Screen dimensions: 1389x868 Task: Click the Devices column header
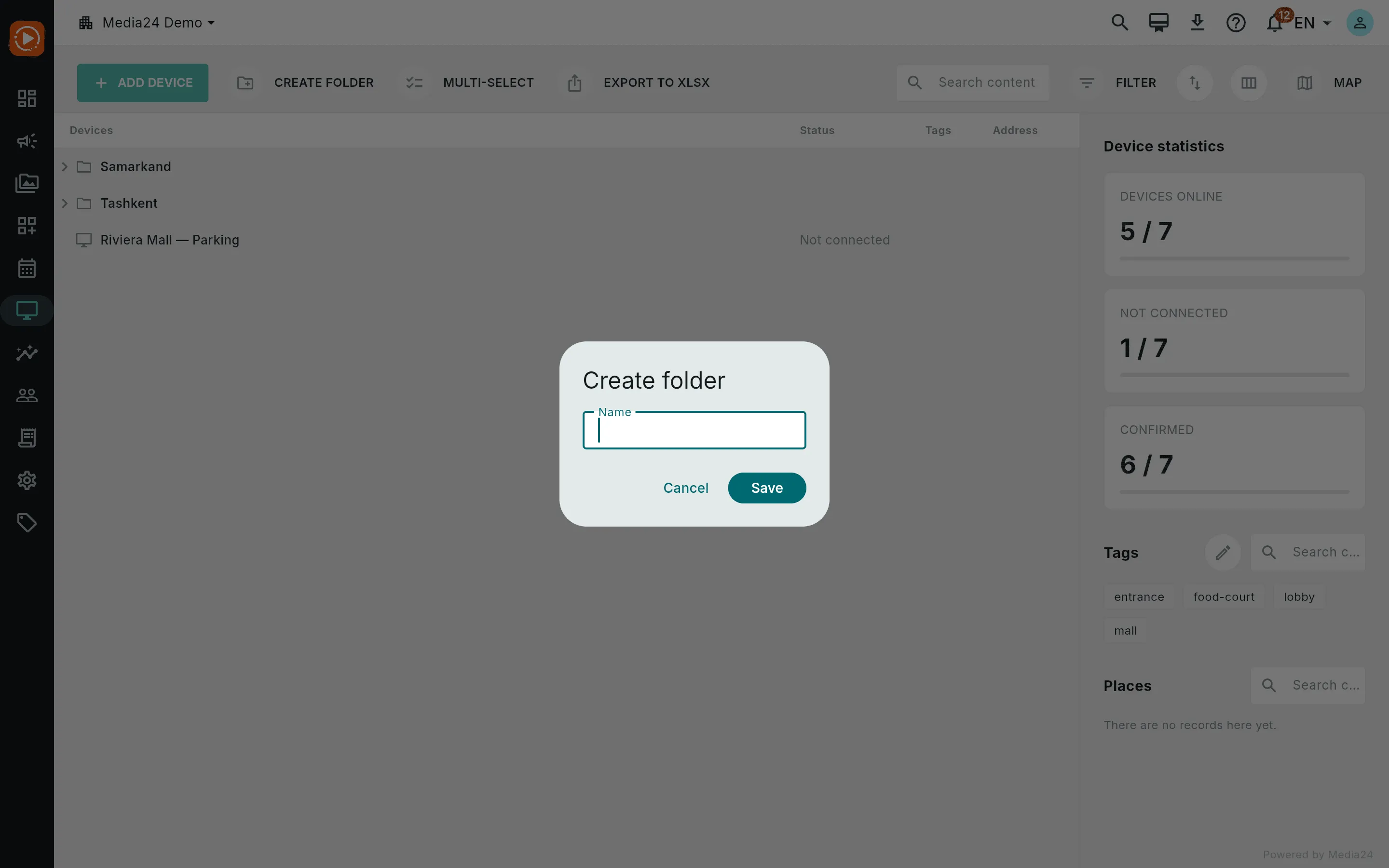click(91, 130)
